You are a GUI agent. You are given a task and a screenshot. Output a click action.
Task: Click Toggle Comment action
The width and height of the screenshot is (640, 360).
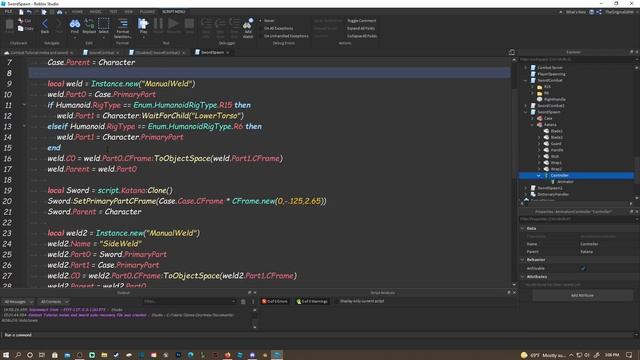tap(362, 20)
